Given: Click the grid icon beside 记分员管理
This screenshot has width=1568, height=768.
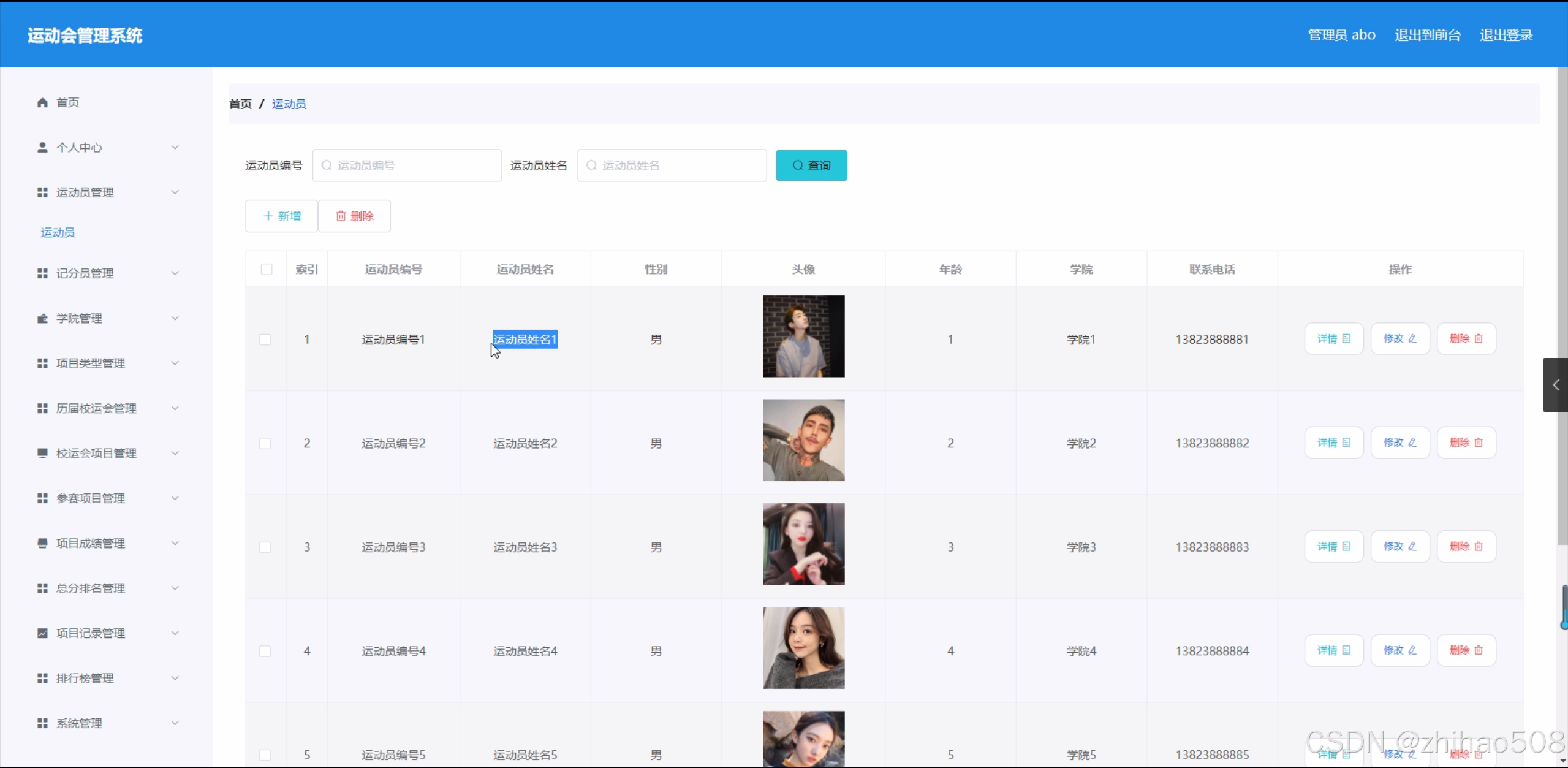Looking at the screenshot, I should pos(42,273).
